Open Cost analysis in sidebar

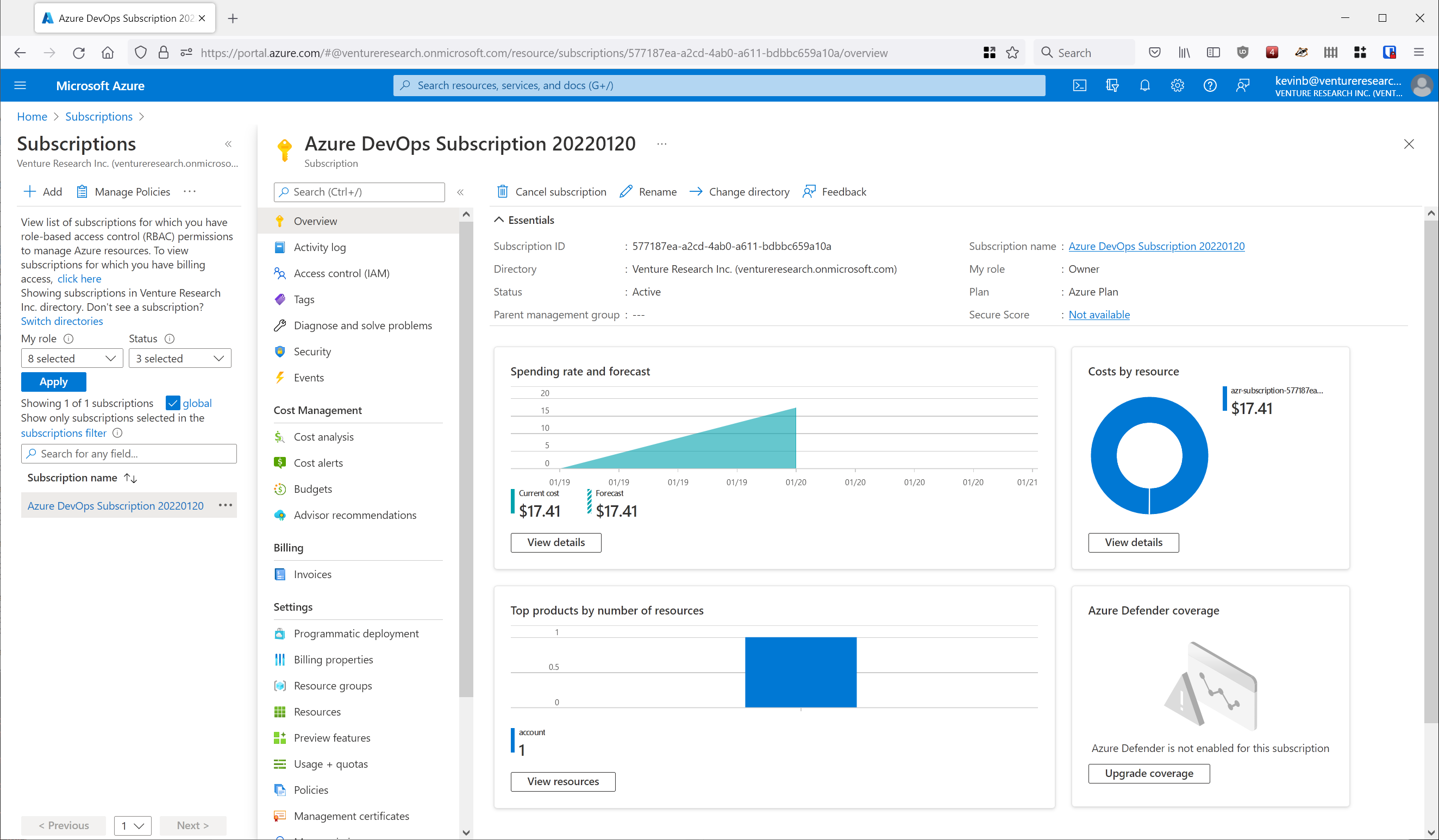[323, 437]
